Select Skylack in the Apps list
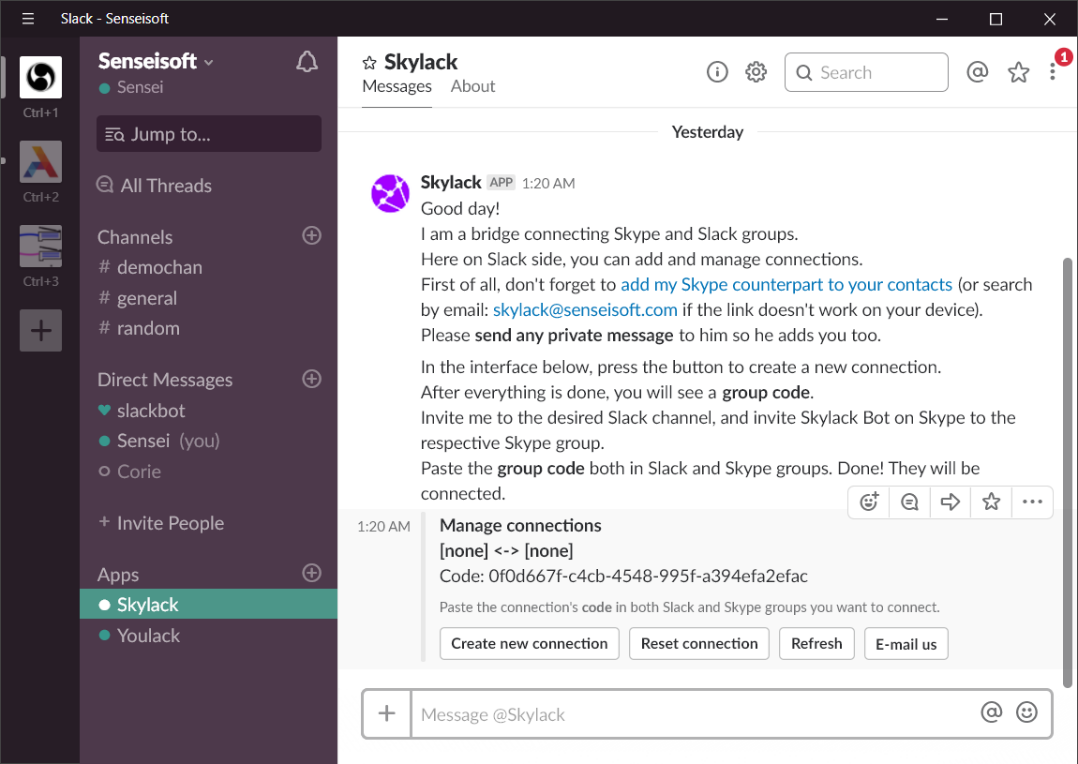The height and width of the screenshot is (764, 1078). [x=208, y=604]
